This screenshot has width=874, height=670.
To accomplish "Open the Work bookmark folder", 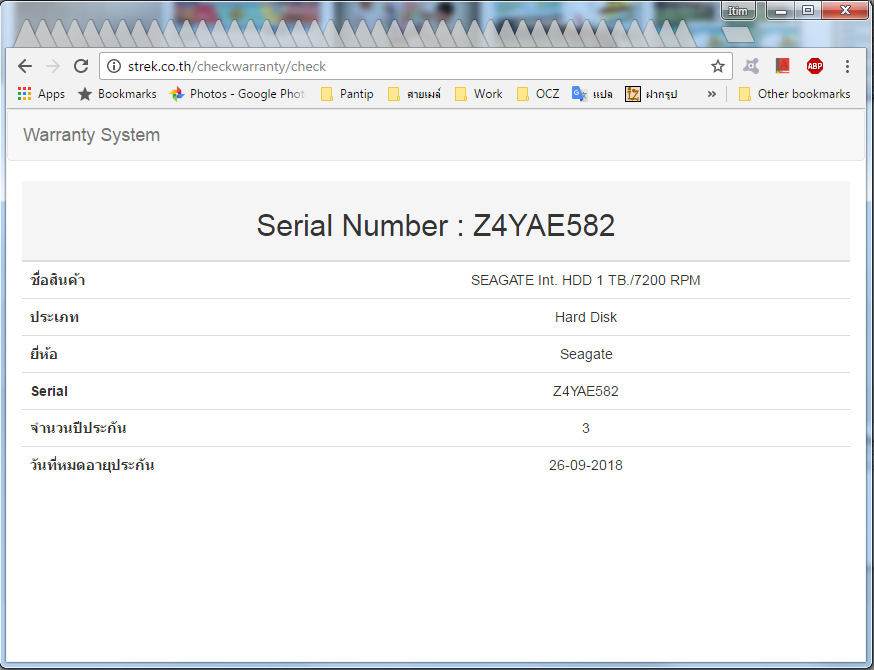I will point(479,94).
